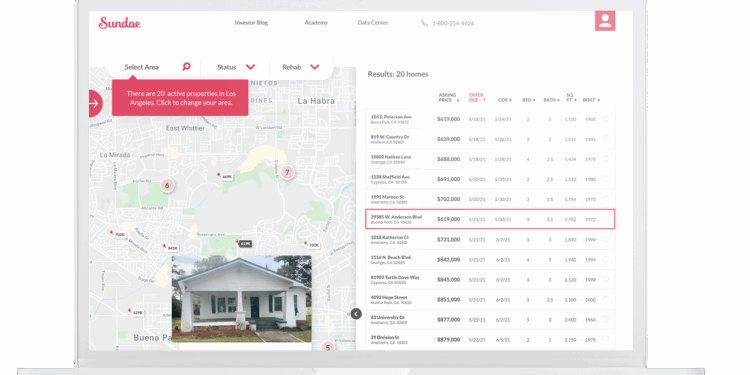Favorite 1991 Maroon St with heart
The height and width of the screenshot is (375, 750).
[606, 199]
